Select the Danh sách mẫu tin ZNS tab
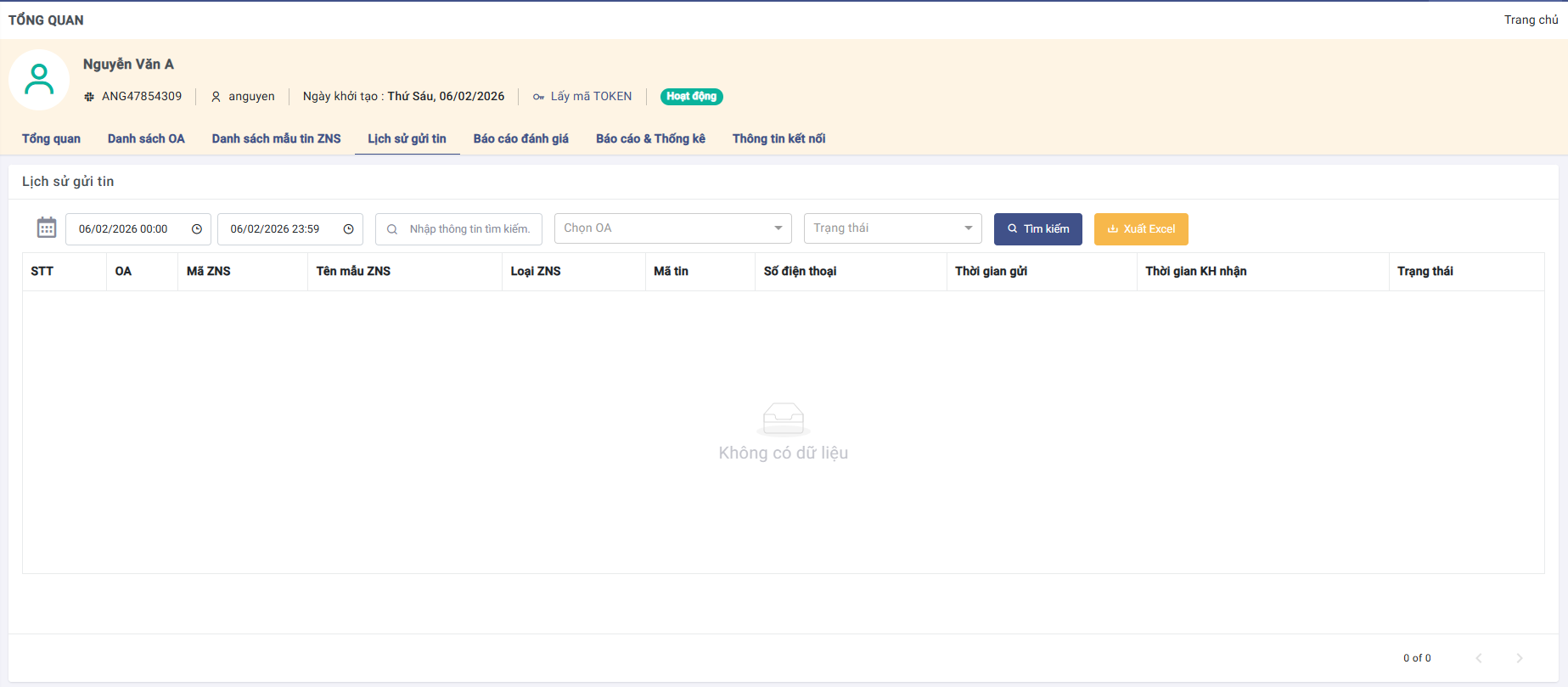 (x=276, y=138)
